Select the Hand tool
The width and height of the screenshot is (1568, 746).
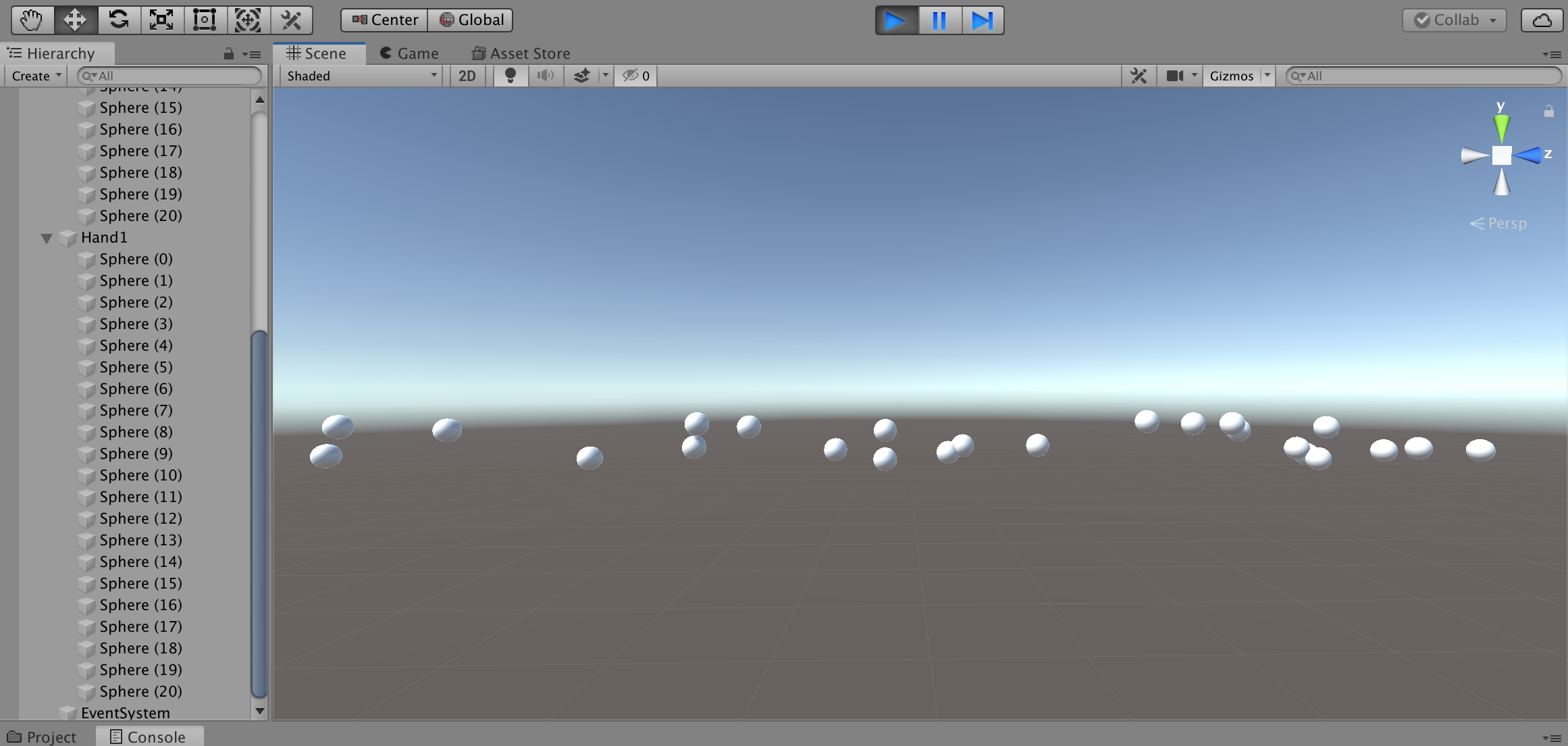(32, 20)
